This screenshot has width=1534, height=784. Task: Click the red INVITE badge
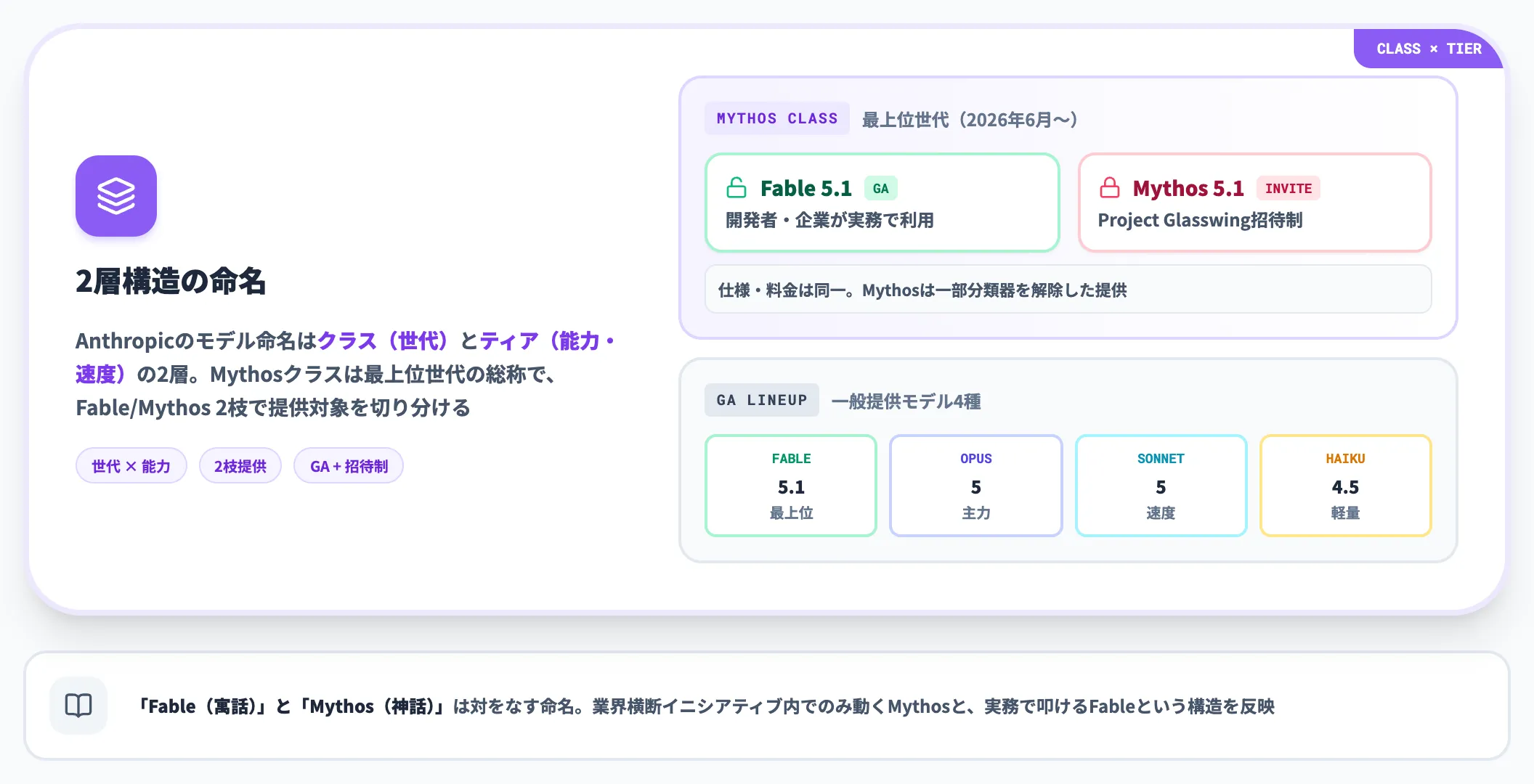(x=1289, y=189)
